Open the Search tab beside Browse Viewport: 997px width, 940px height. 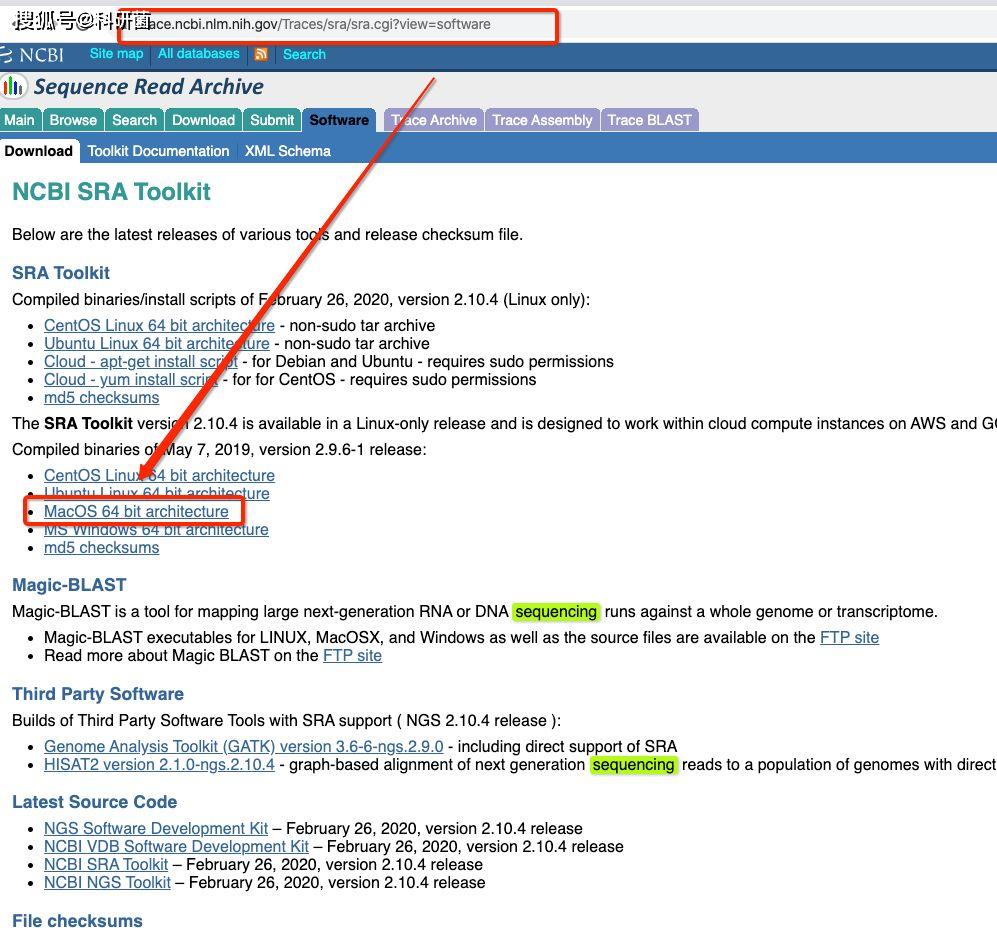click(134, 120)
